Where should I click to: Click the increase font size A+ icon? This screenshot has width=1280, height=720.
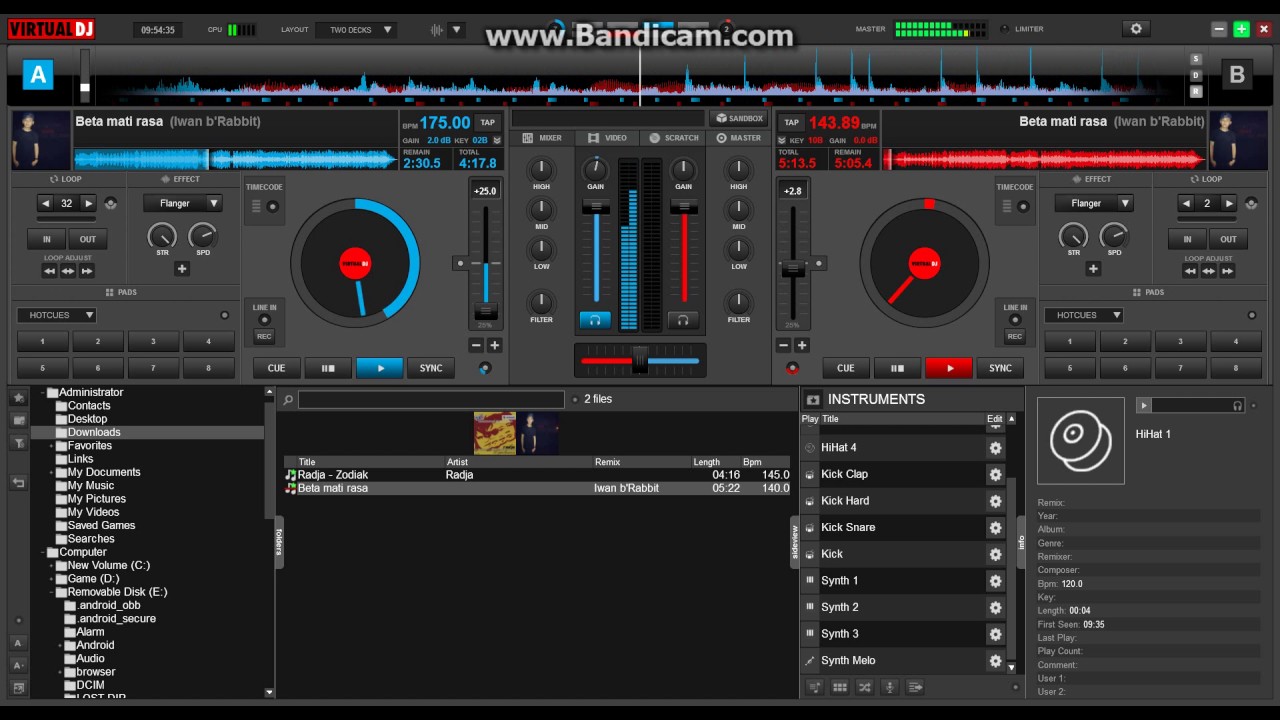click(x=18, y=665)
